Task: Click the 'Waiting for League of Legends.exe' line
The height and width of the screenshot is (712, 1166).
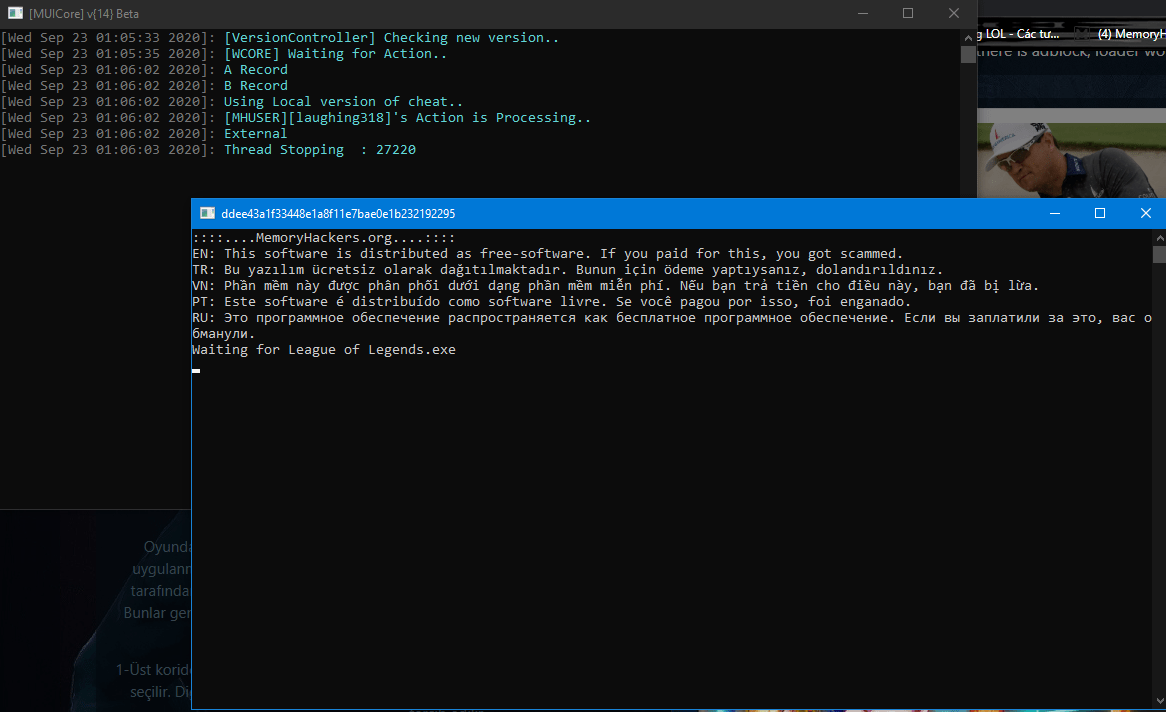Action: click(x=323, y=350)
